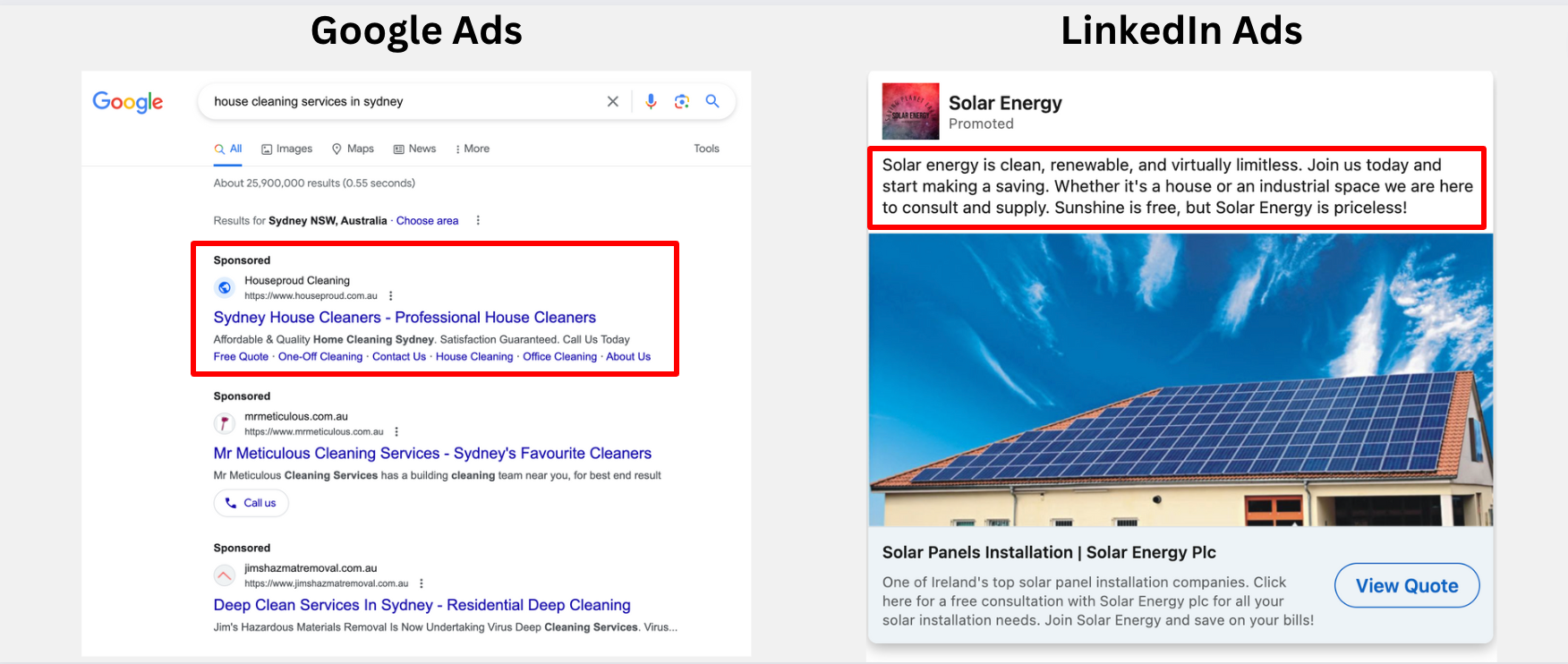1568x664 pixels.
Task: Click the mrmeticulous.com.au favicon
Action: click(225, 423)
